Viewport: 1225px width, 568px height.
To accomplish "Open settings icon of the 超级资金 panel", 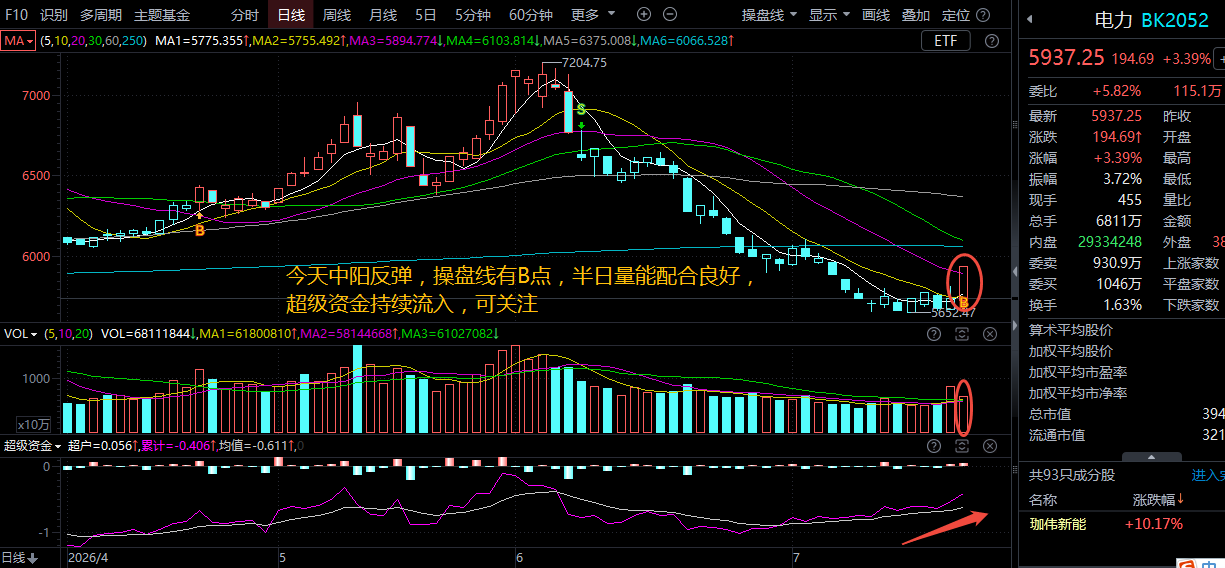I will [x=962, y=445].
